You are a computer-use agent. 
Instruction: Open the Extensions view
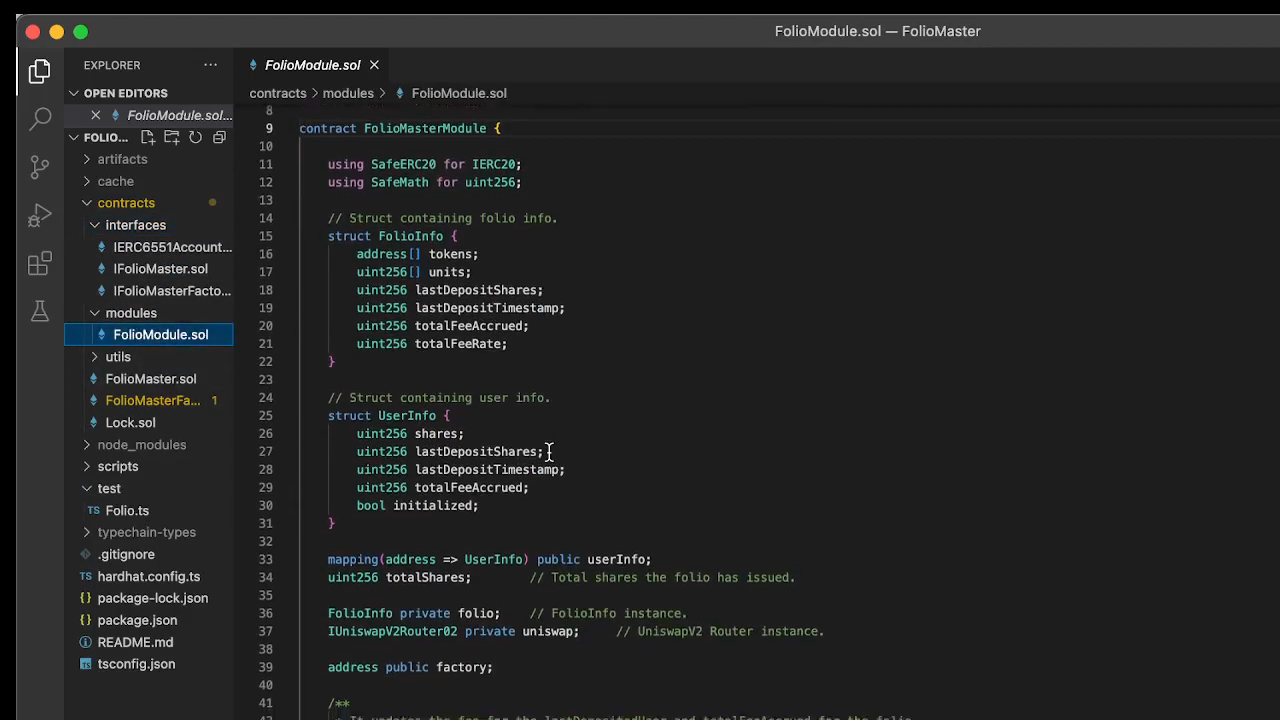(x=40, y=264)
